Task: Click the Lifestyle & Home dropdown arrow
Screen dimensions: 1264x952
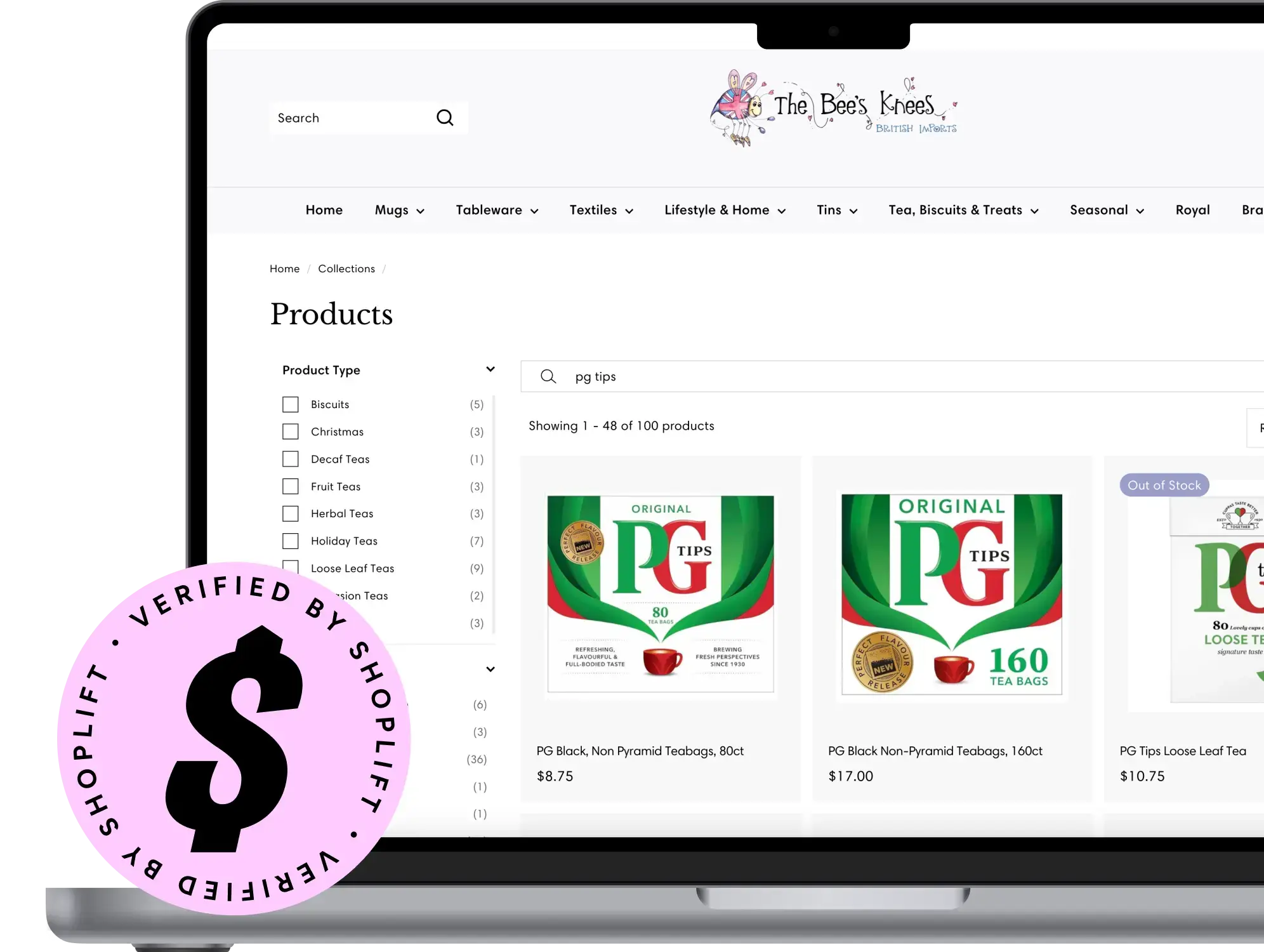Action: click(783, 210)
